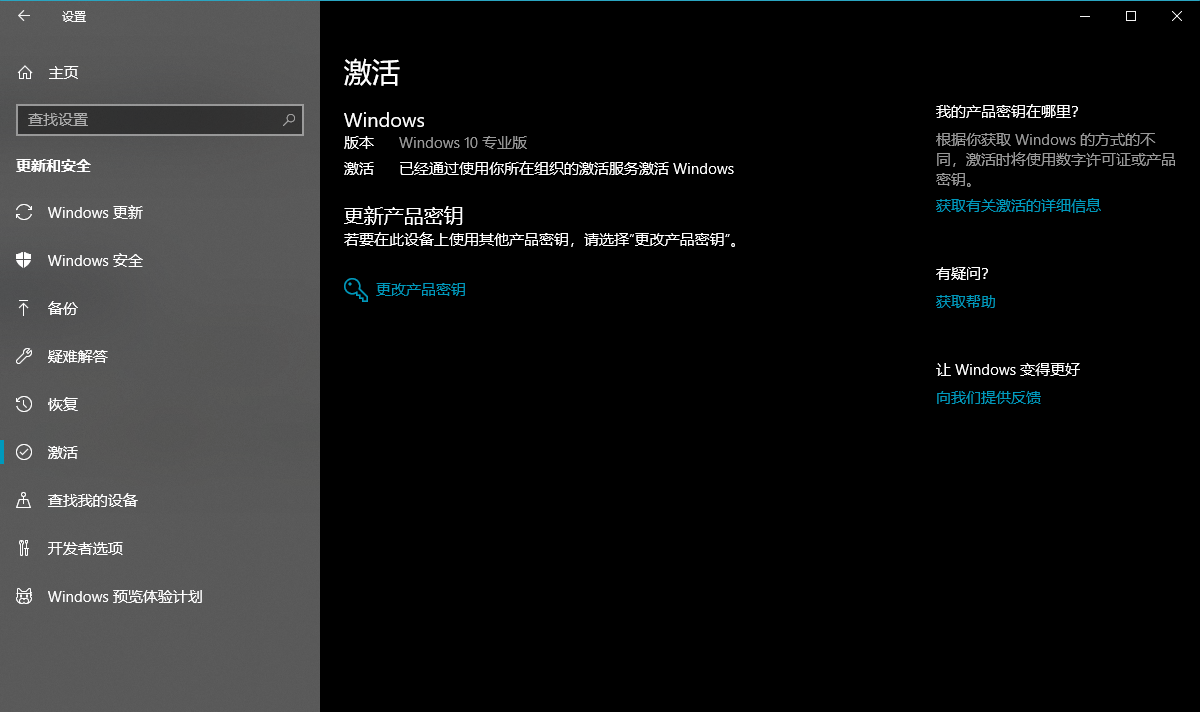
Task: Click the 更新和安全 section heading
Action: [53, 166]
